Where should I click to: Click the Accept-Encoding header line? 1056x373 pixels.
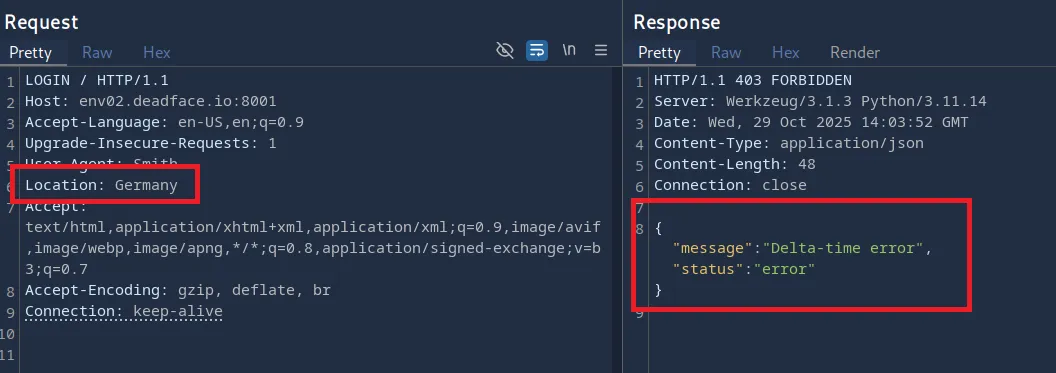pyautogui.click(x=178, y=290)
